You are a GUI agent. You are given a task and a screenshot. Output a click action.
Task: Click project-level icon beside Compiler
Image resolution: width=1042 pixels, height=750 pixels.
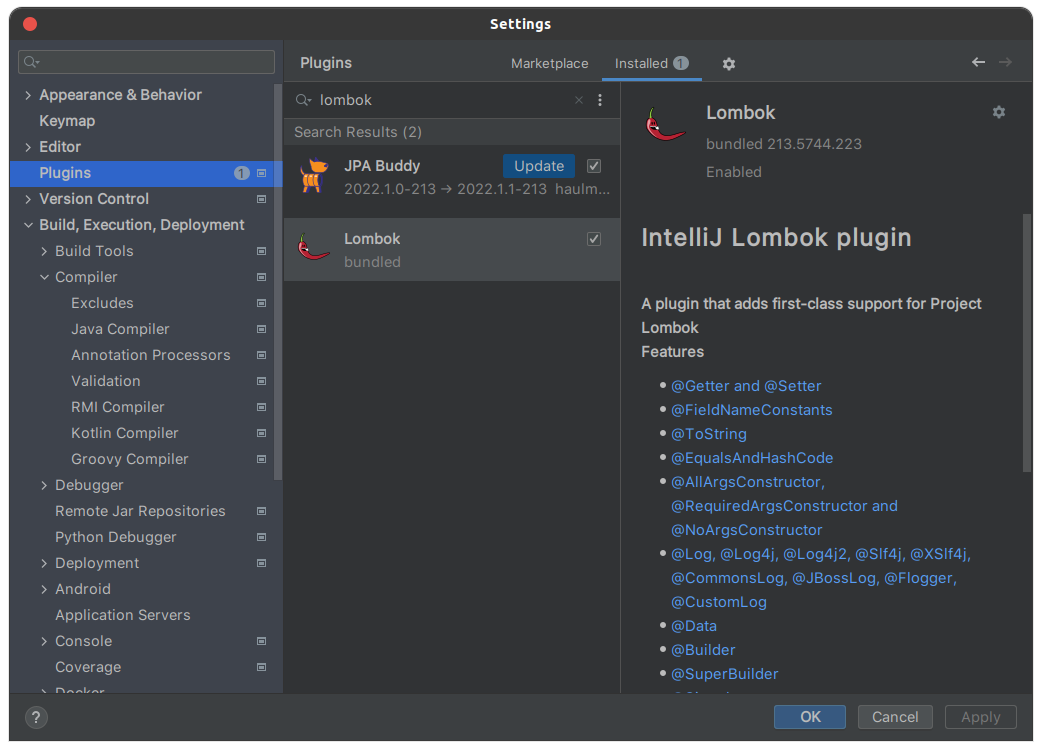point(261,277)
